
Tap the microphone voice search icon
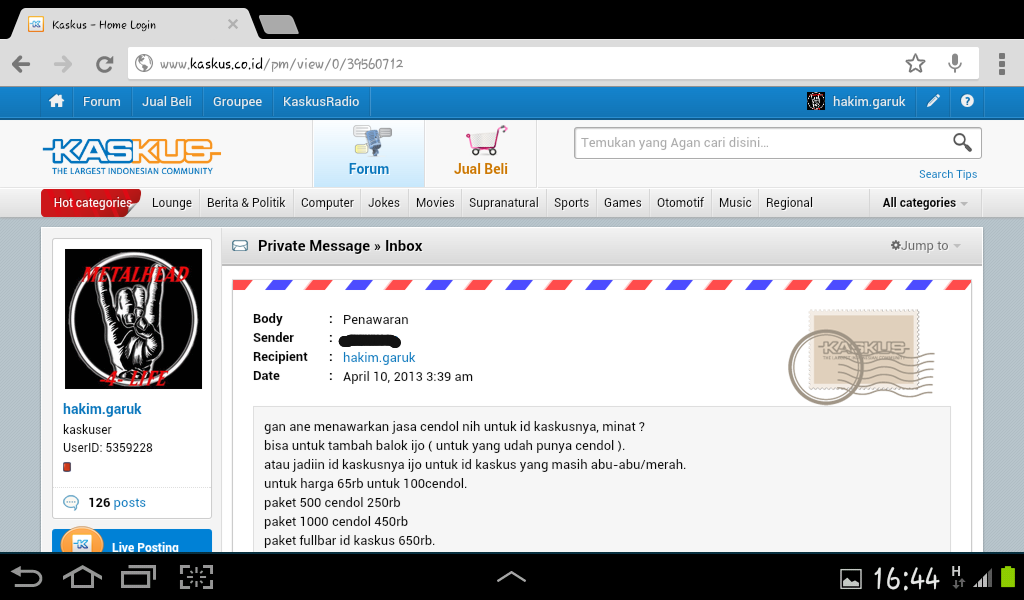pos(955,63)
